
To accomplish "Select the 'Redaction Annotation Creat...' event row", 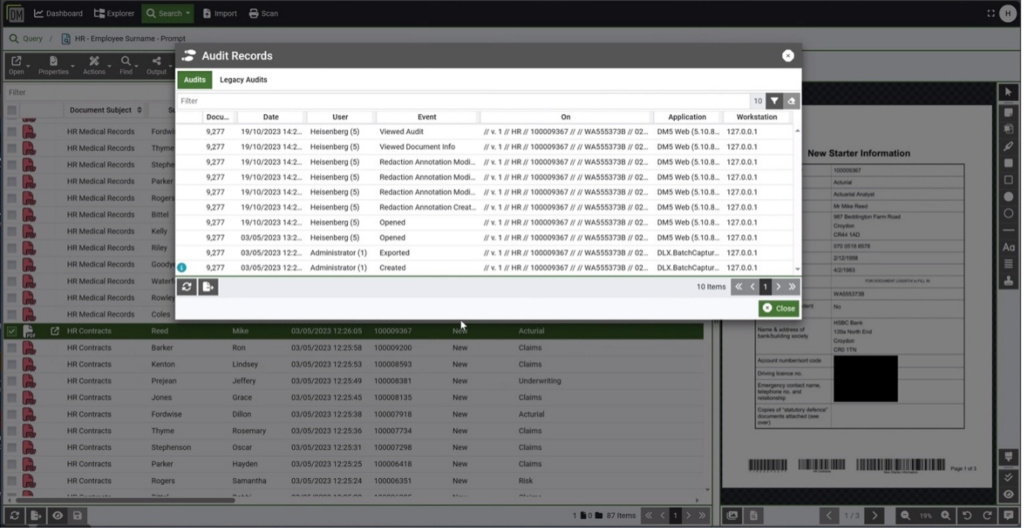I will 485,208.
